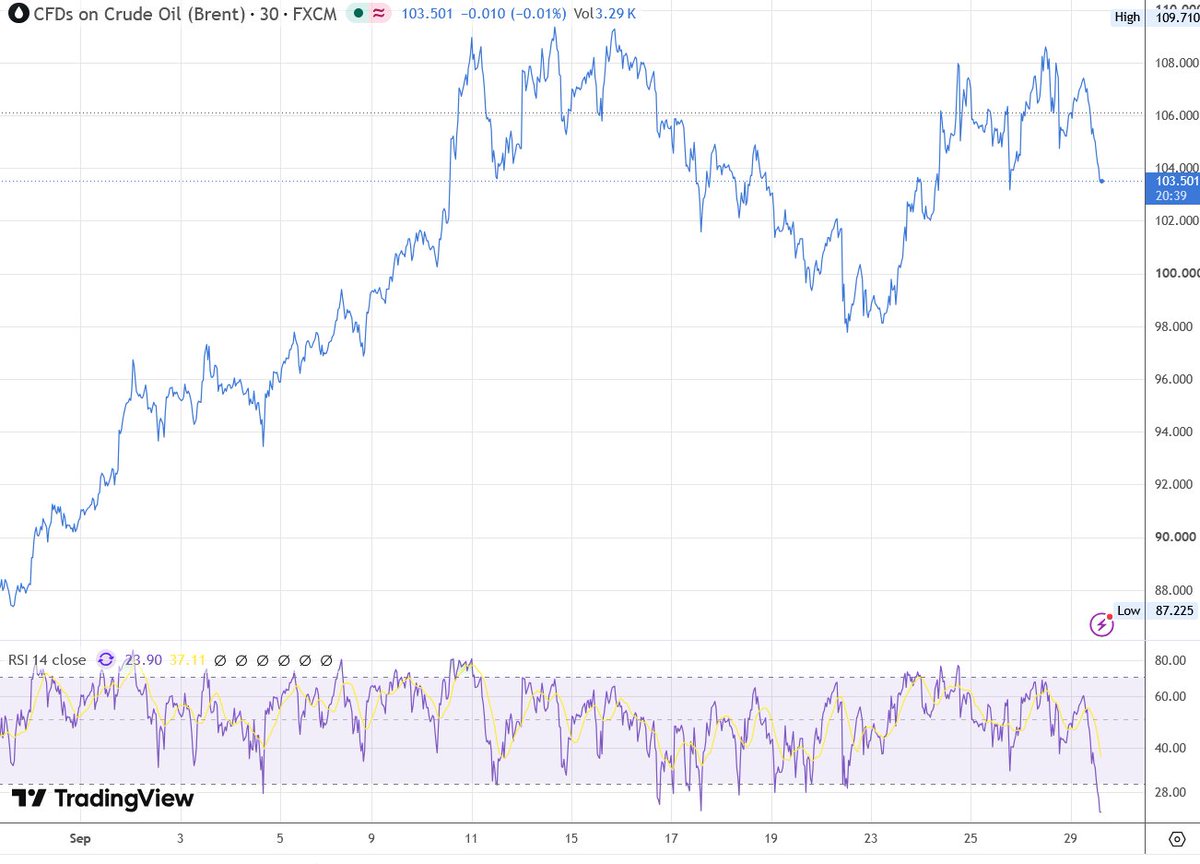This screenshot has height=864, width=1200.
Task: Click the Low label near price axis
Action: 1129,610
